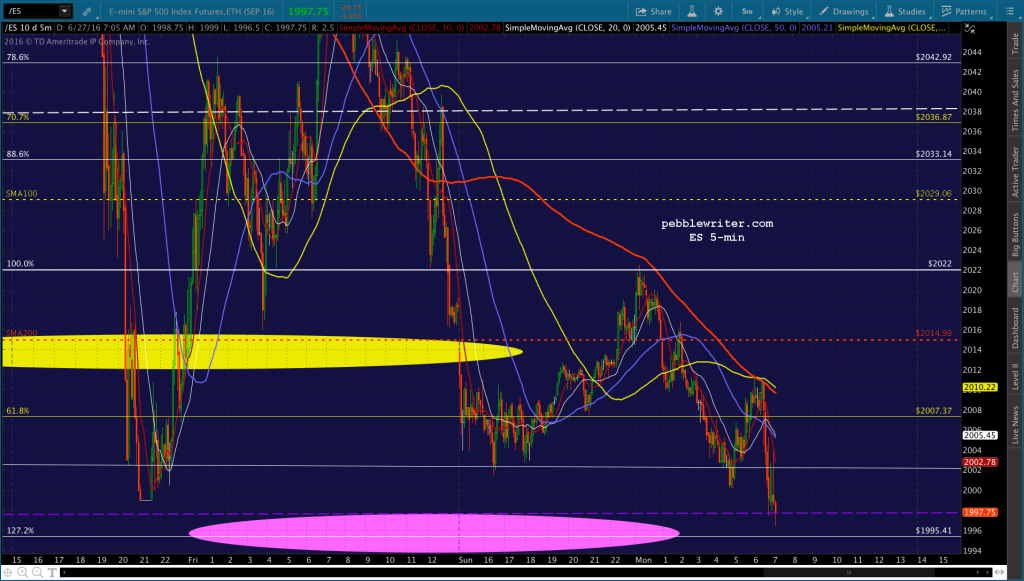1024x581 pixels.
Task: Expand the /ES symbol dropdown arrow
Action: point(64,11)
